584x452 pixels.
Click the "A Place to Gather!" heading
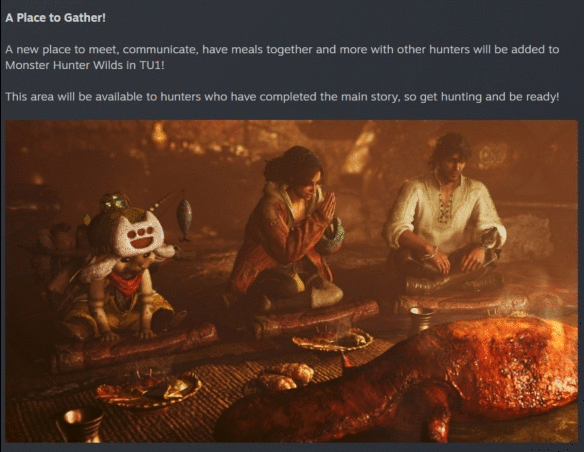[x=55, y=18]
